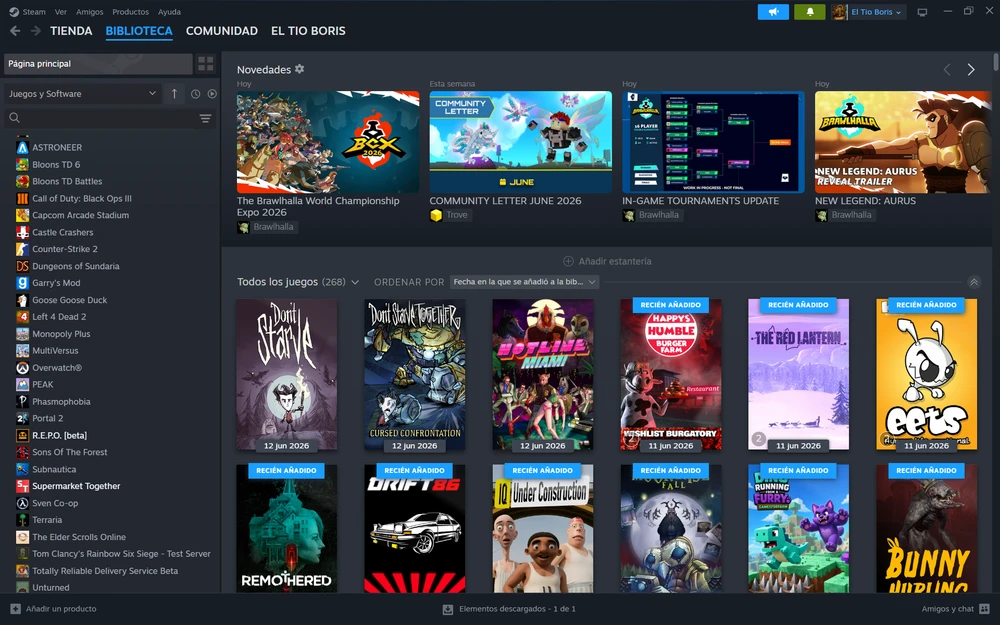This screenshot has width=1000, height=625.
Task: Open the Ordenar por sort dropdown
Action: [x=524, y=282]
